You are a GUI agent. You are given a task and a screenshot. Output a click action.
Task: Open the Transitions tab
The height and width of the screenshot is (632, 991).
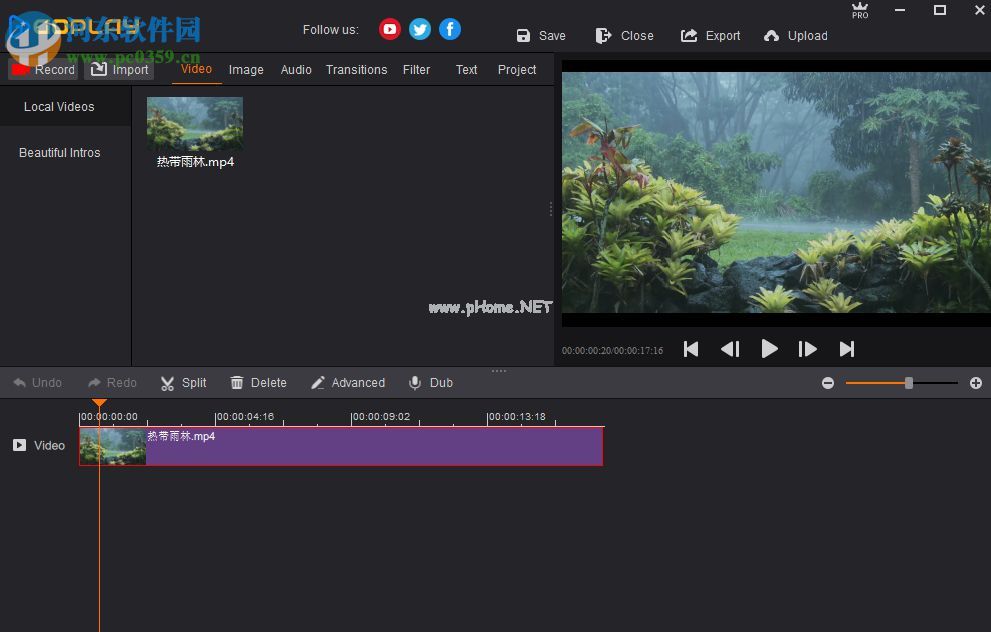tap(356, 70)
